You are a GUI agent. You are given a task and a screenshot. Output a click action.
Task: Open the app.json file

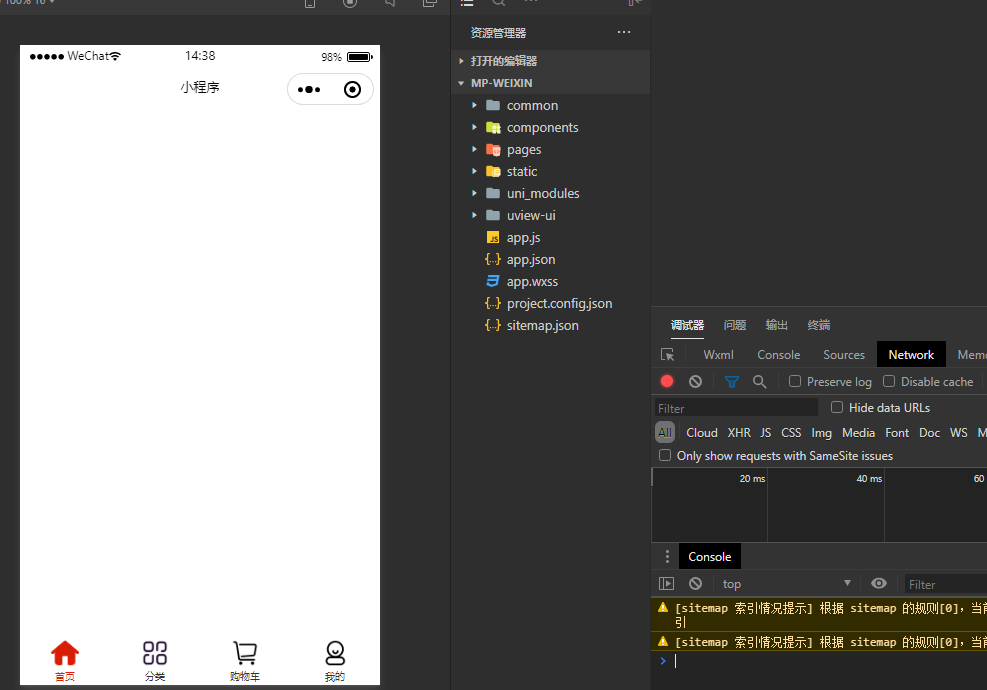pos(530,259)
